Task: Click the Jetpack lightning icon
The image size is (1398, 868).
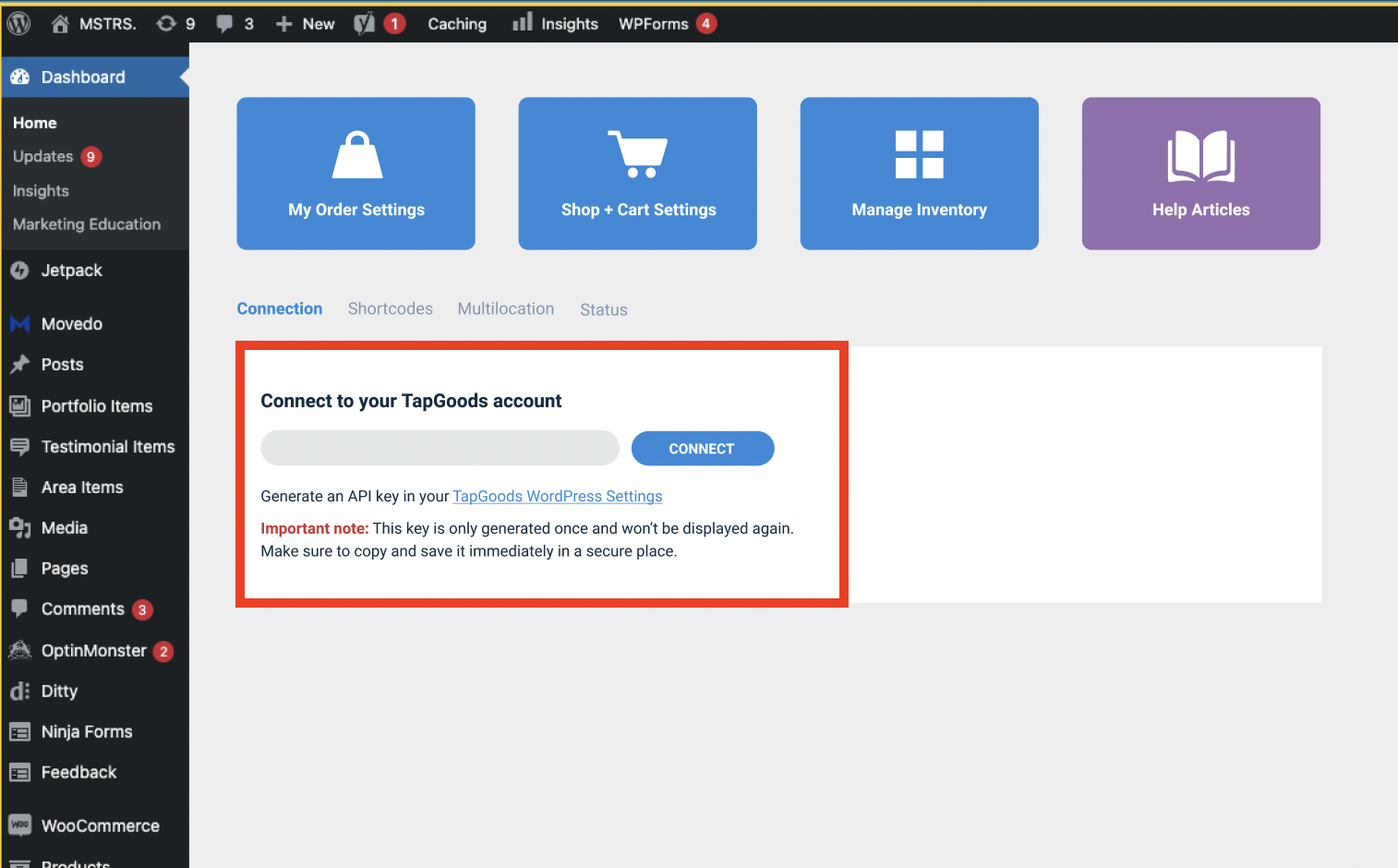Action: pos(19,271)
